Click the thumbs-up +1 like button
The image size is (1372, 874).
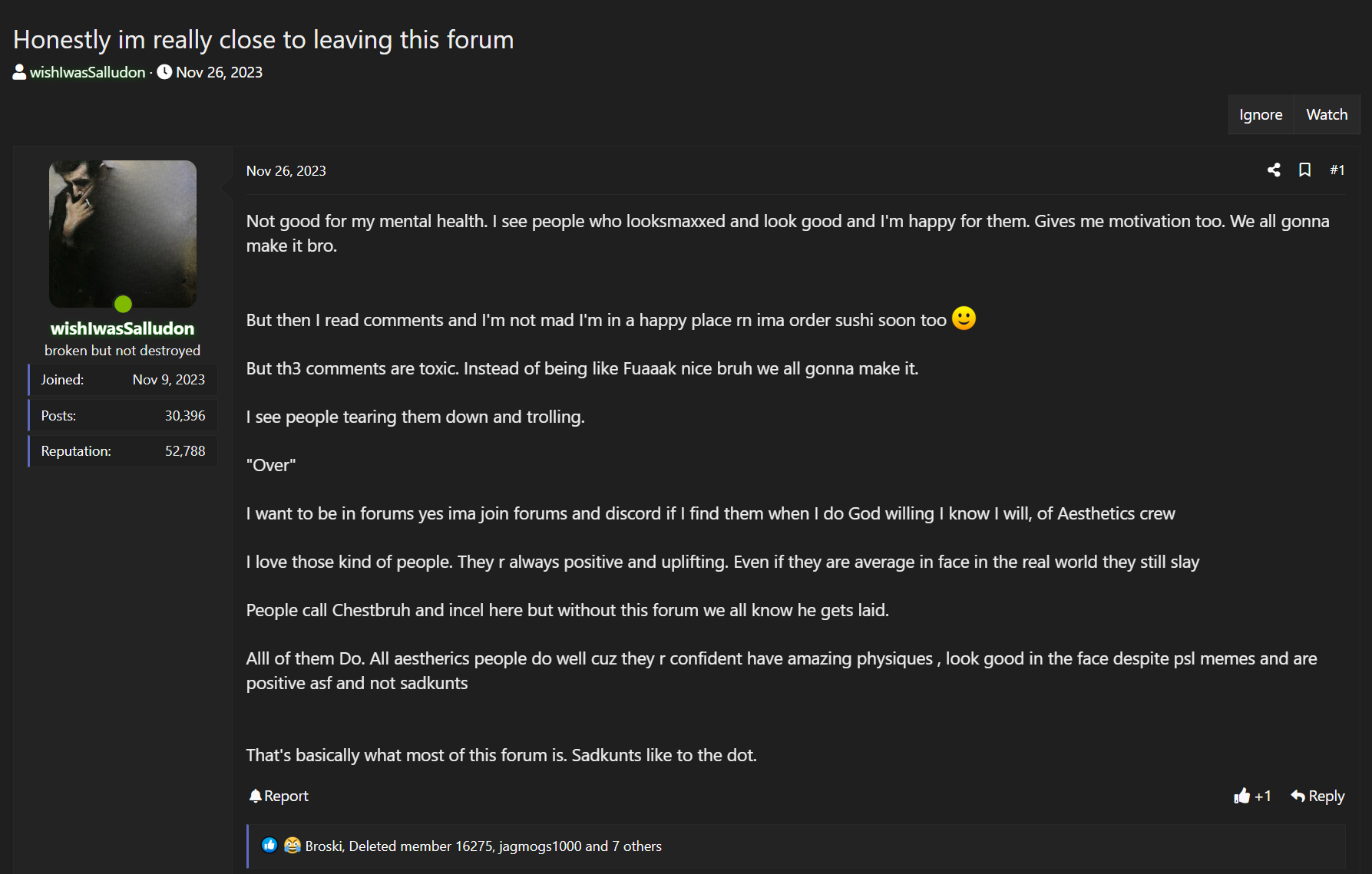1251,796
